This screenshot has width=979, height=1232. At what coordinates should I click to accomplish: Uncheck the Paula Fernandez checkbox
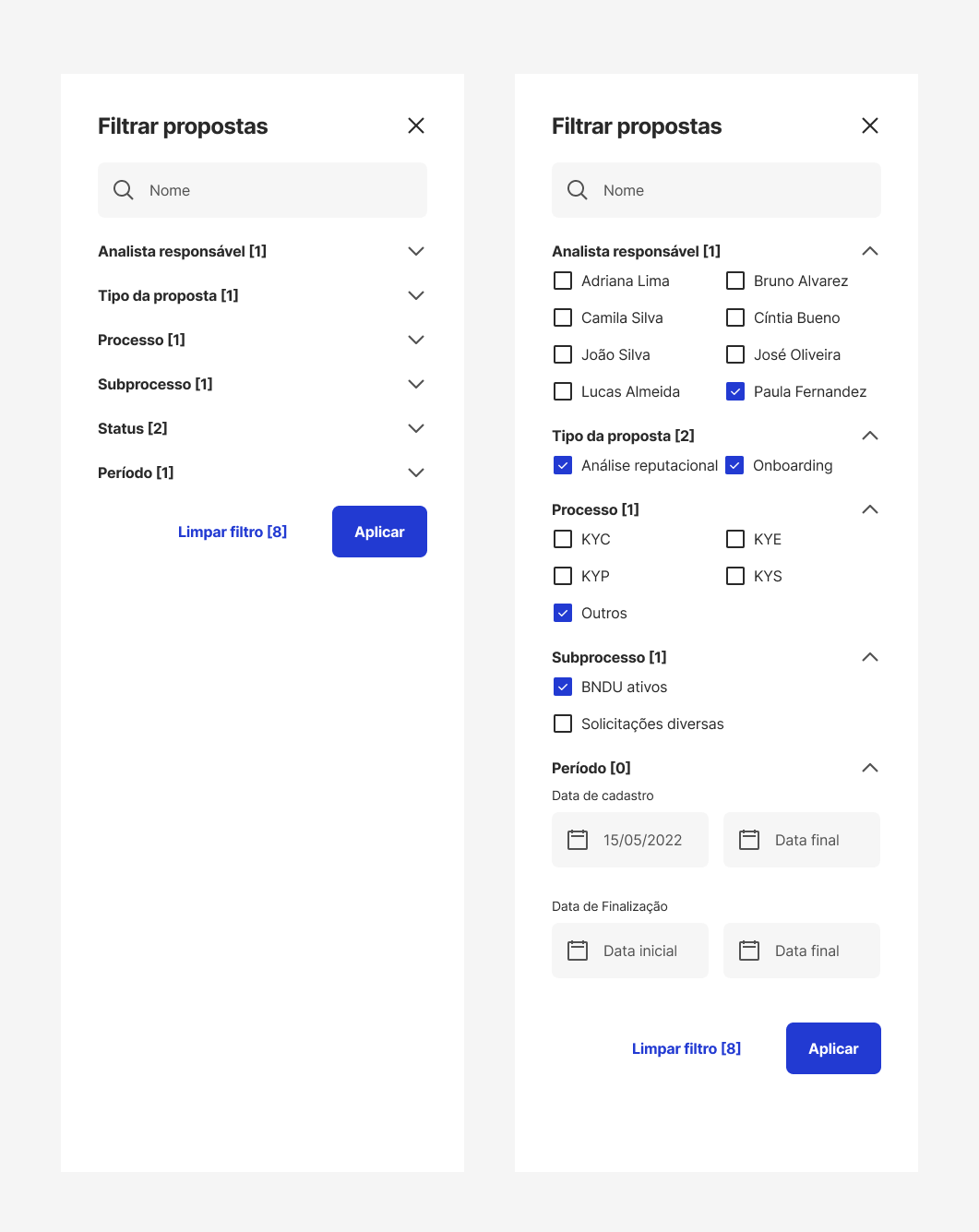[735, 391]
